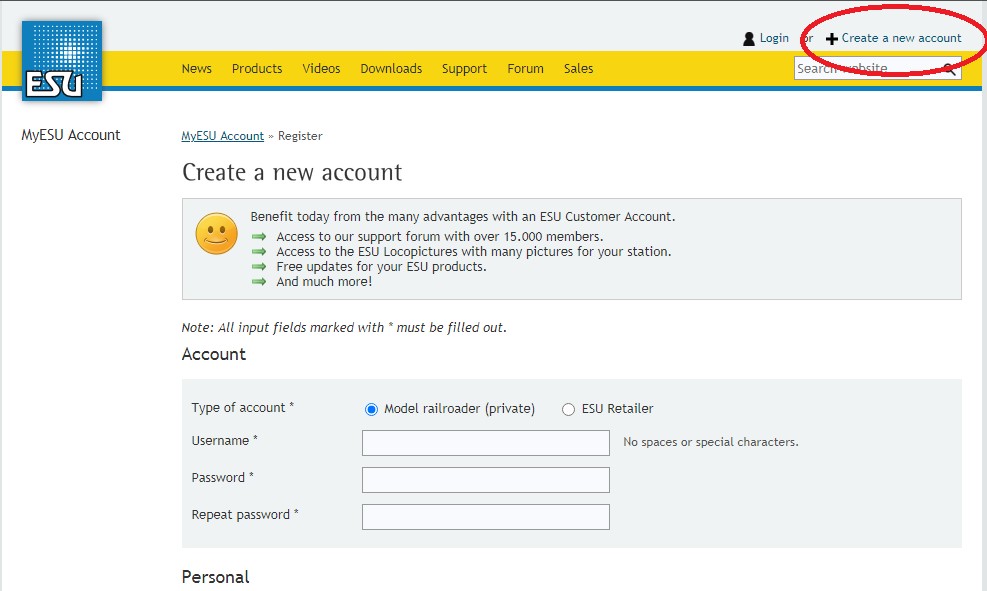Open the Sales menu item
Screen dimensions: 987x591
[x=578, y=69]
